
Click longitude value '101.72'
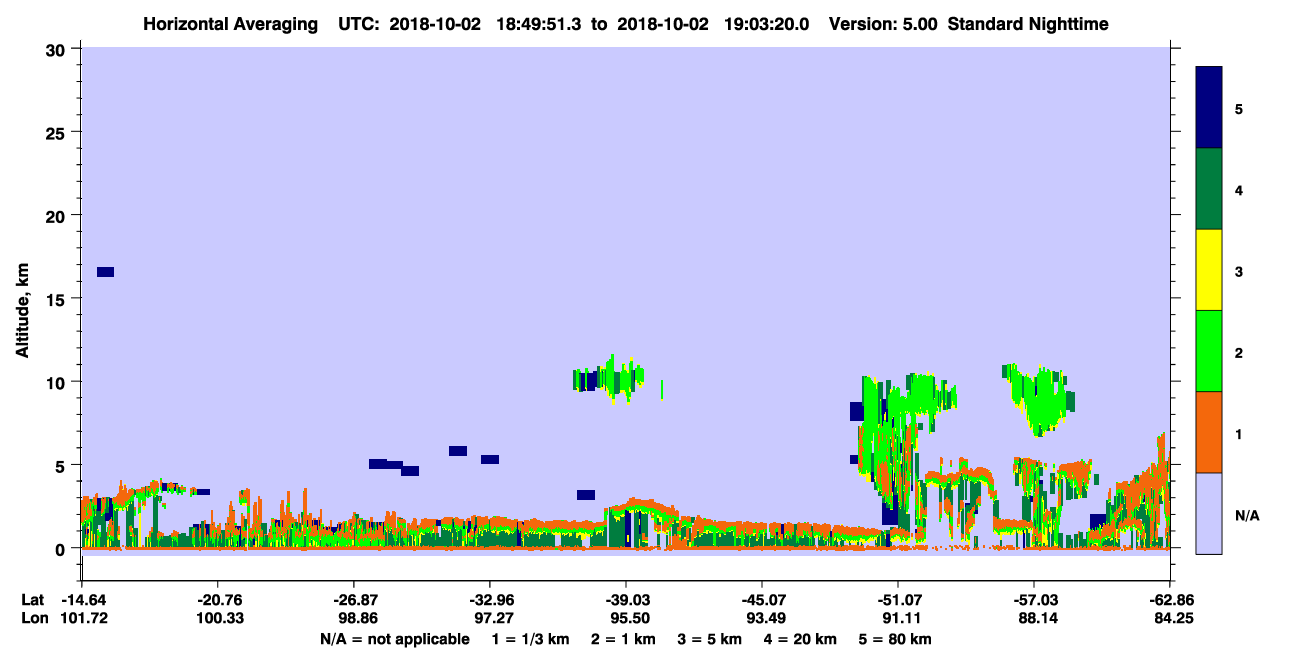84,618
